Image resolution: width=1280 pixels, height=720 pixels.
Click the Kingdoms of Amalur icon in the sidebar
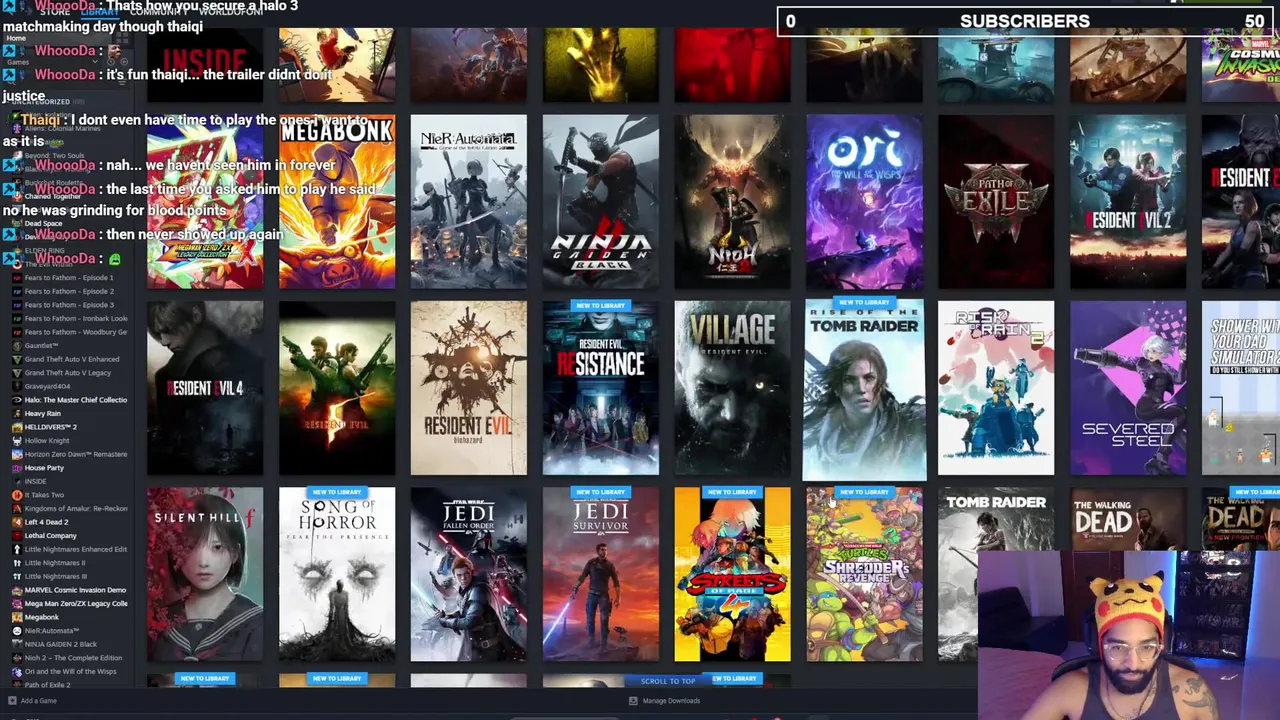(17, 508)
